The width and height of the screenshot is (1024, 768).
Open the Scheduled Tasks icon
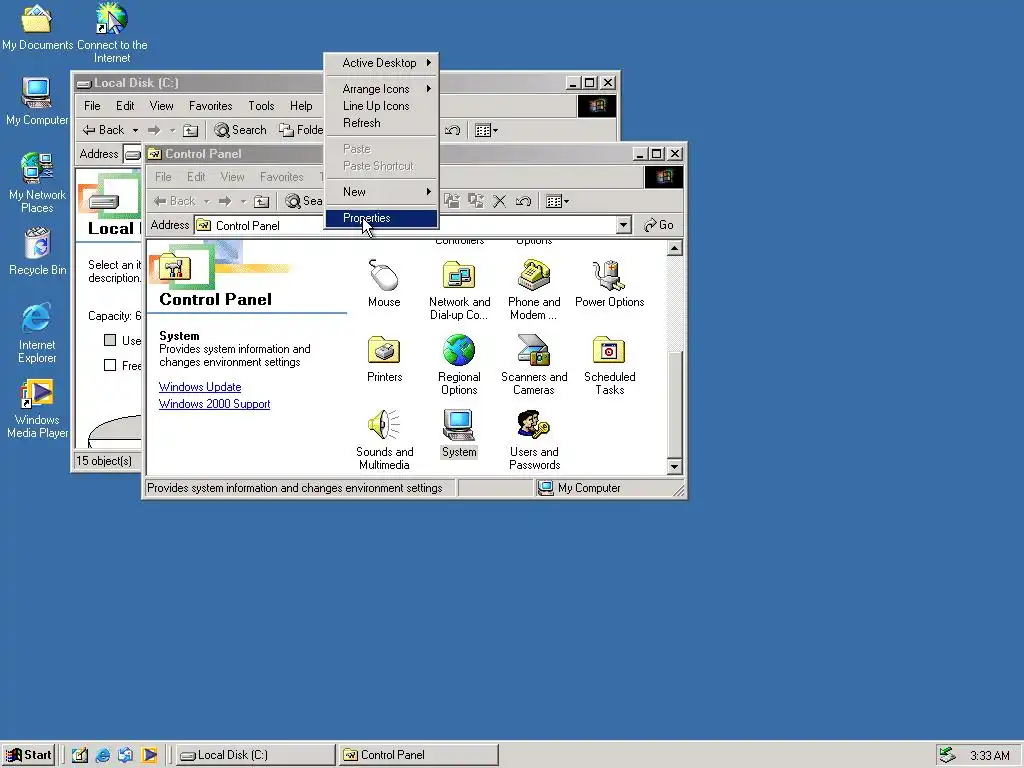pos(609,365)
